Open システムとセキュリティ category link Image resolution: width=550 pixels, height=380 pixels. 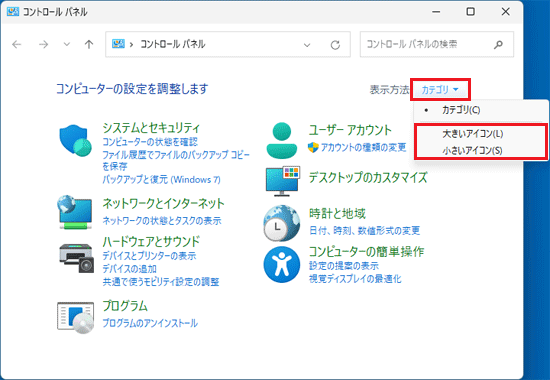pyautogui.click(x=151, y=128)
